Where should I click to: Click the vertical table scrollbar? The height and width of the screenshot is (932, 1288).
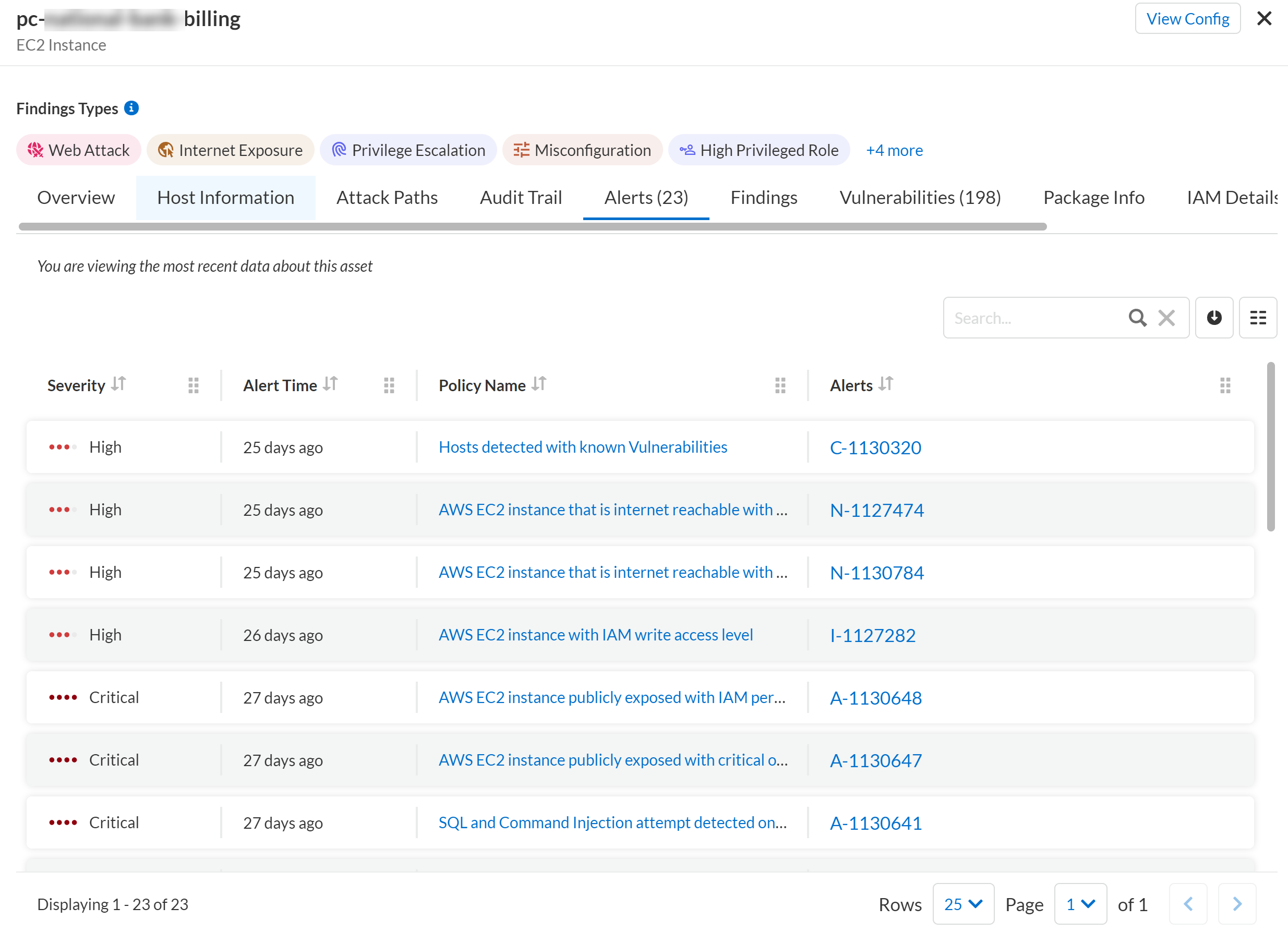pos(1270,446)
